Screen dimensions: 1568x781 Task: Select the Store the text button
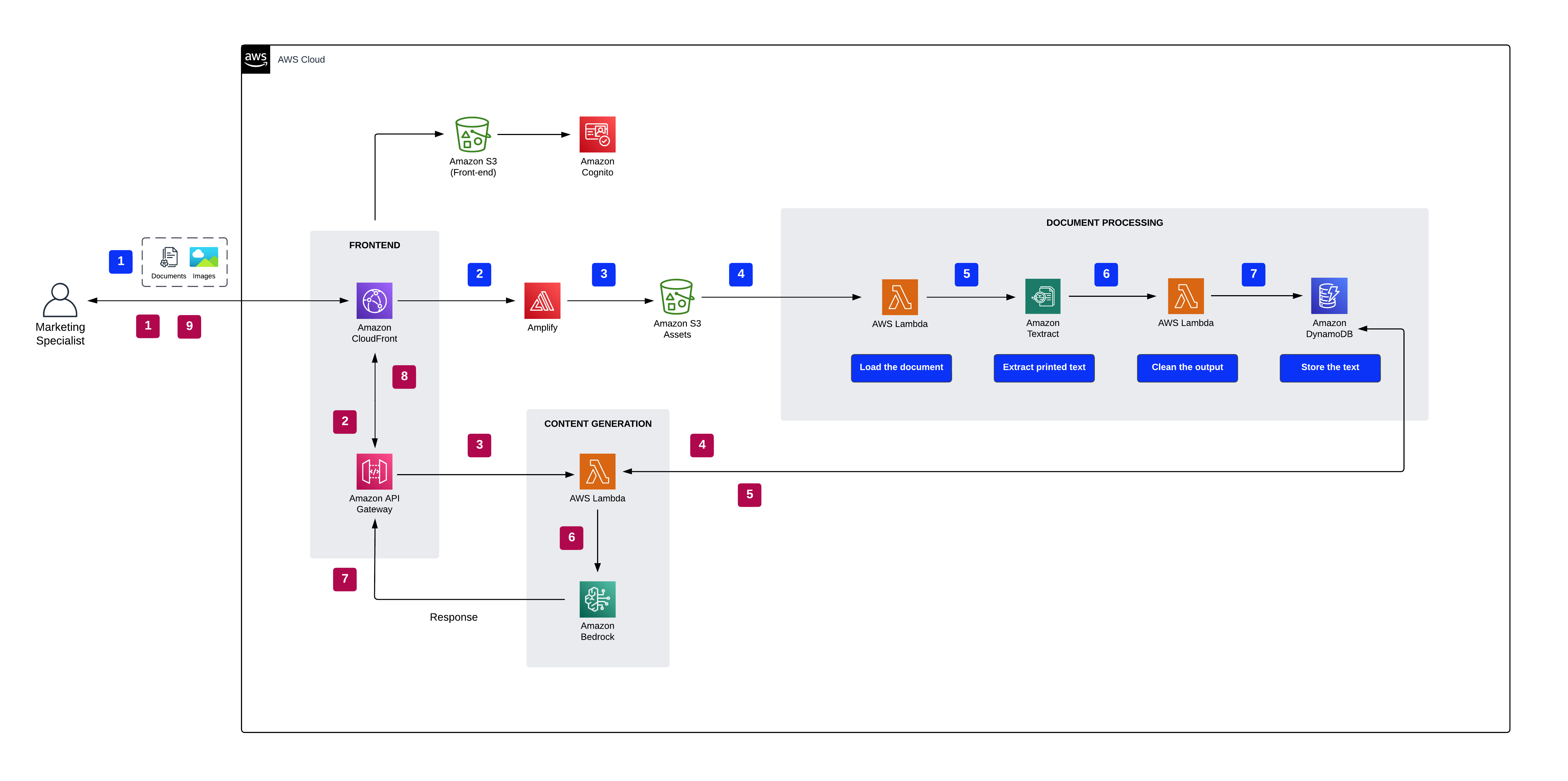coord(1329,367)
